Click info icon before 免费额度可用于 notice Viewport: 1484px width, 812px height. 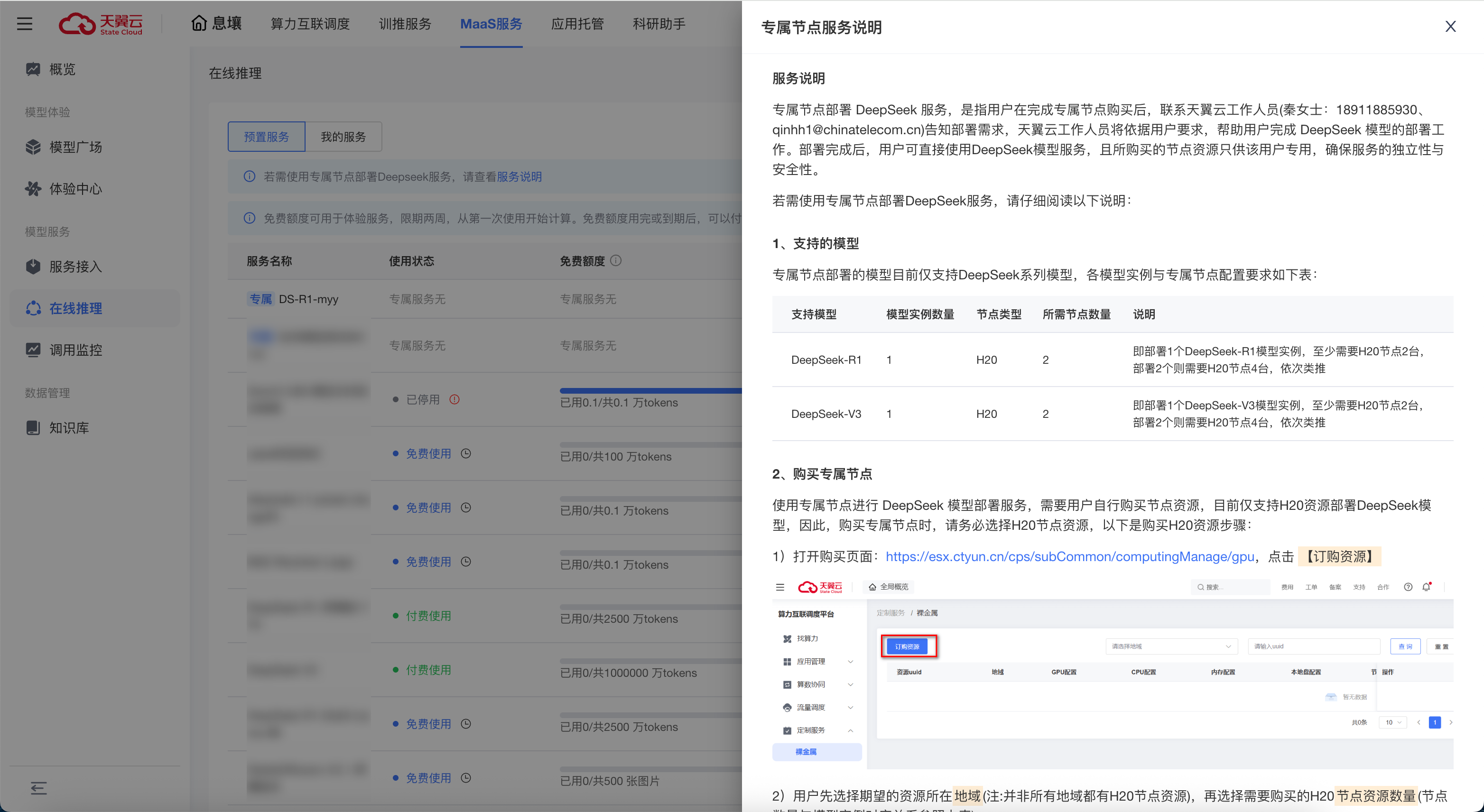(250, 218)
